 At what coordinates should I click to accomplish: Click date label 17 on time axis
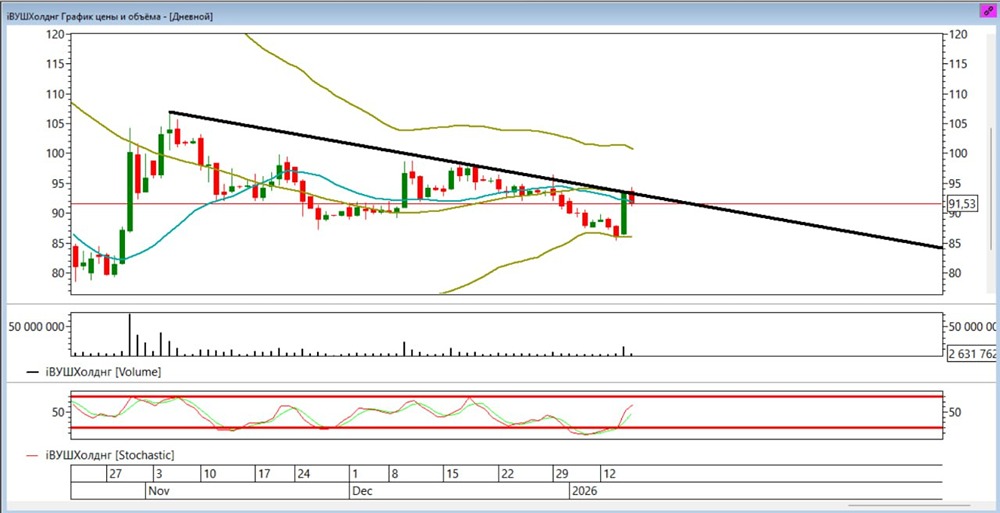263,474
